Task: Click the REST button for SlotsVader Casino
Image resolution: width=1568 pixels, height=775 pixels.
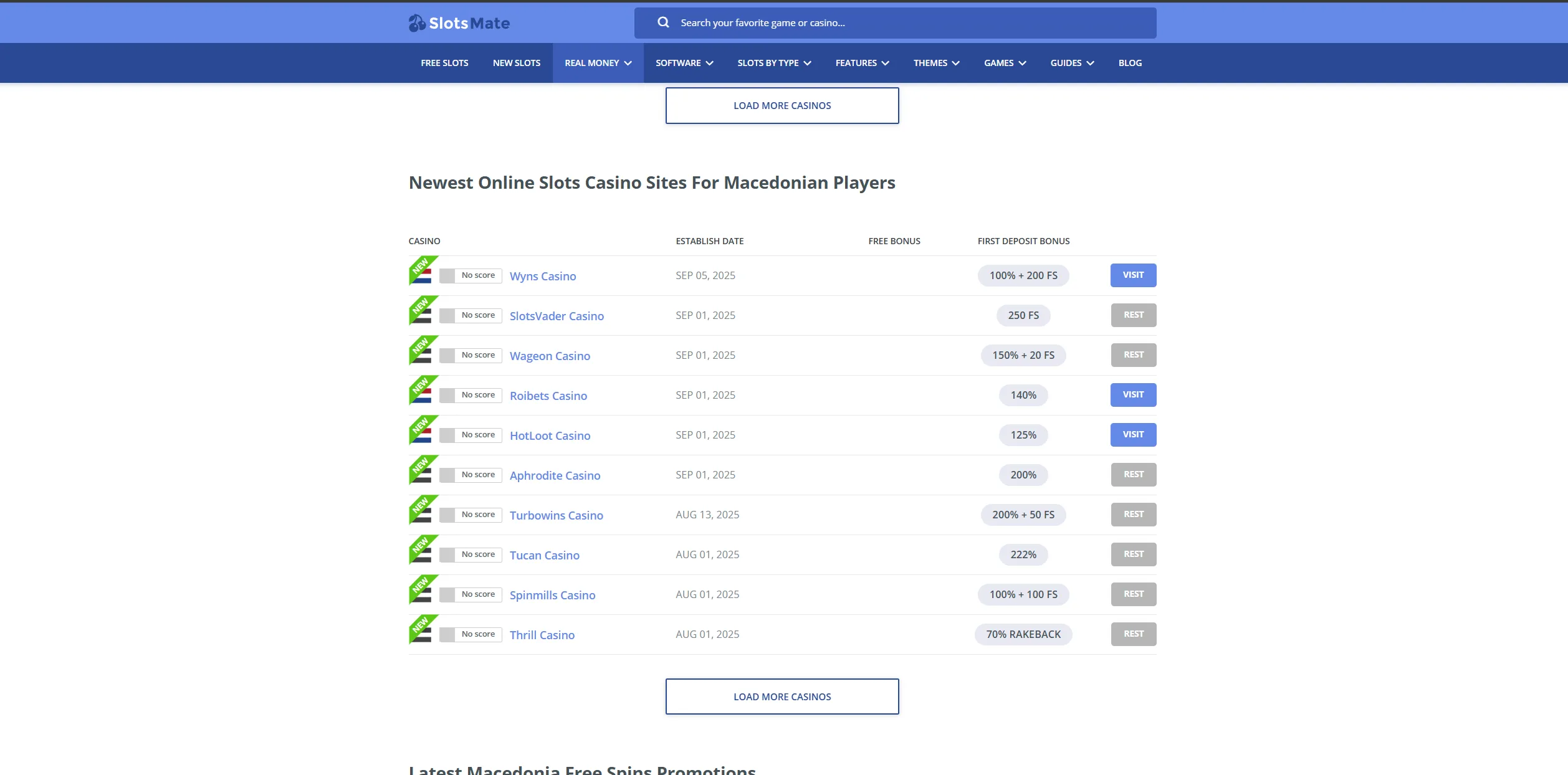Action: (1134, 315)
